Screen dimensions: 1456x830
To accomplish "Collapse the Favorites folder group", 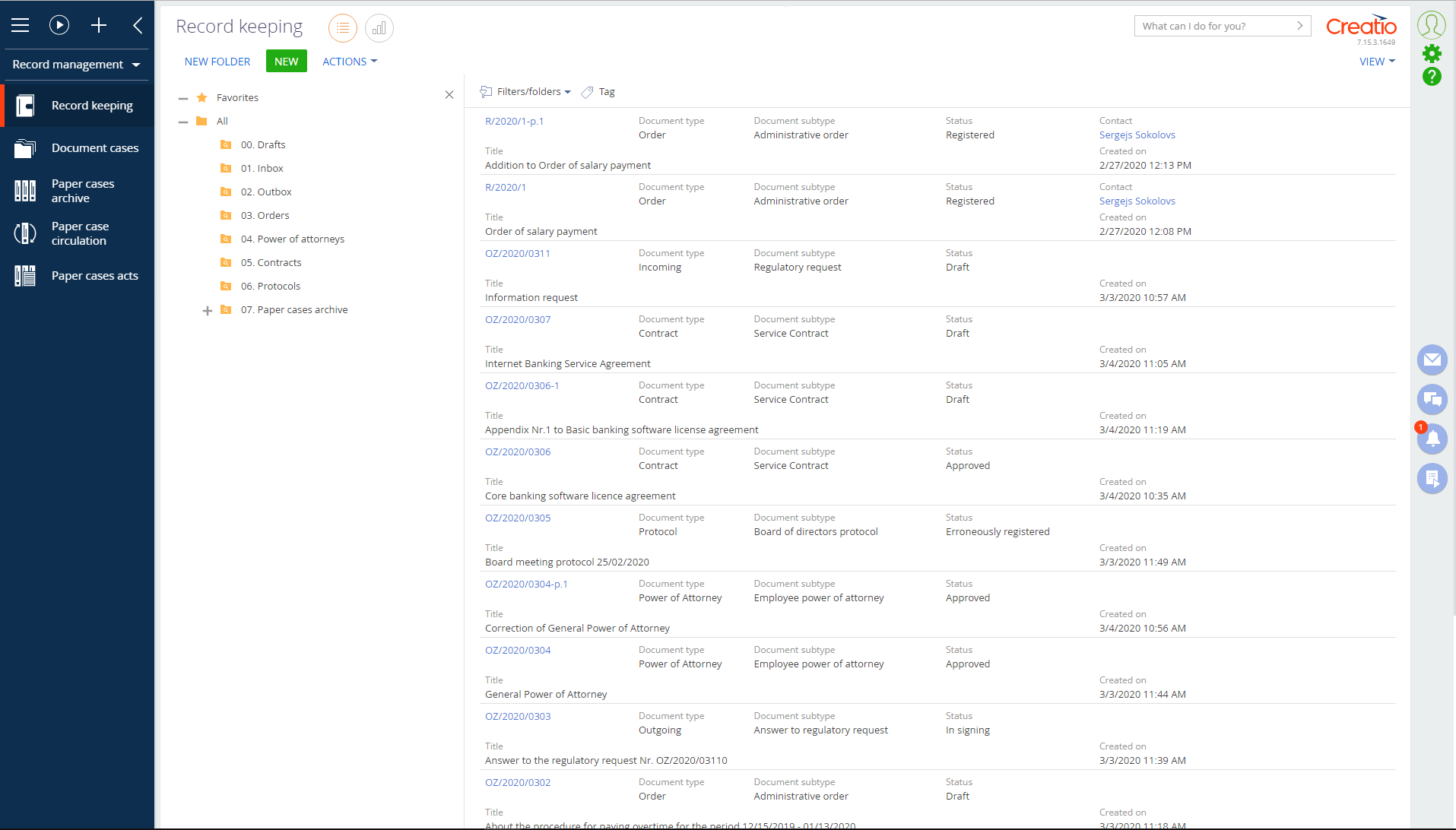I will click(x=183, y=98).
